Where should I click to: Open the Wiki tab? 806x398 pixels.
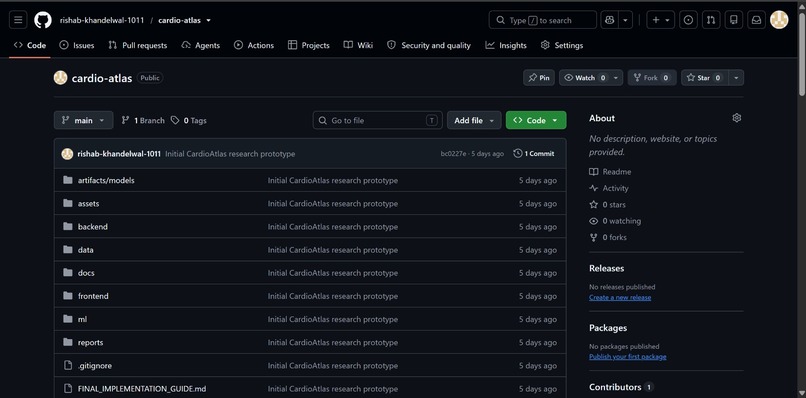[x=358, y=45]
